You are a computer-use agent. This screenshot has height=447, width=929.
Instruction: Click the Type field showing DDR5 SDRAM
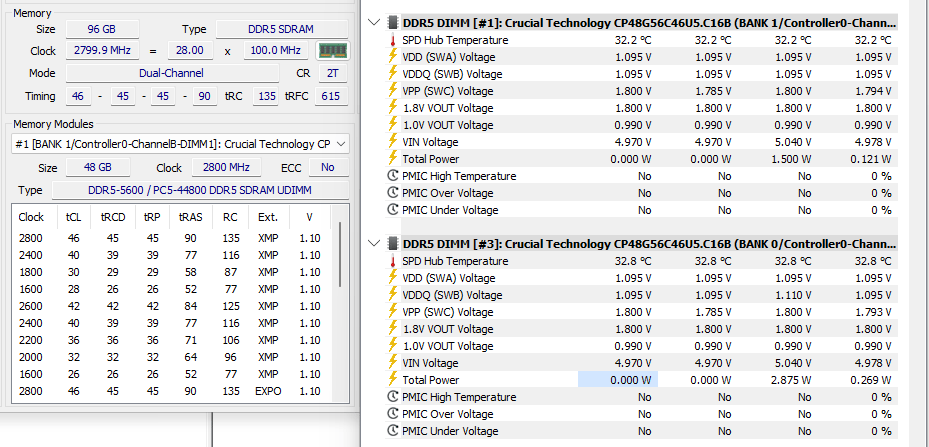coord(281,29)
